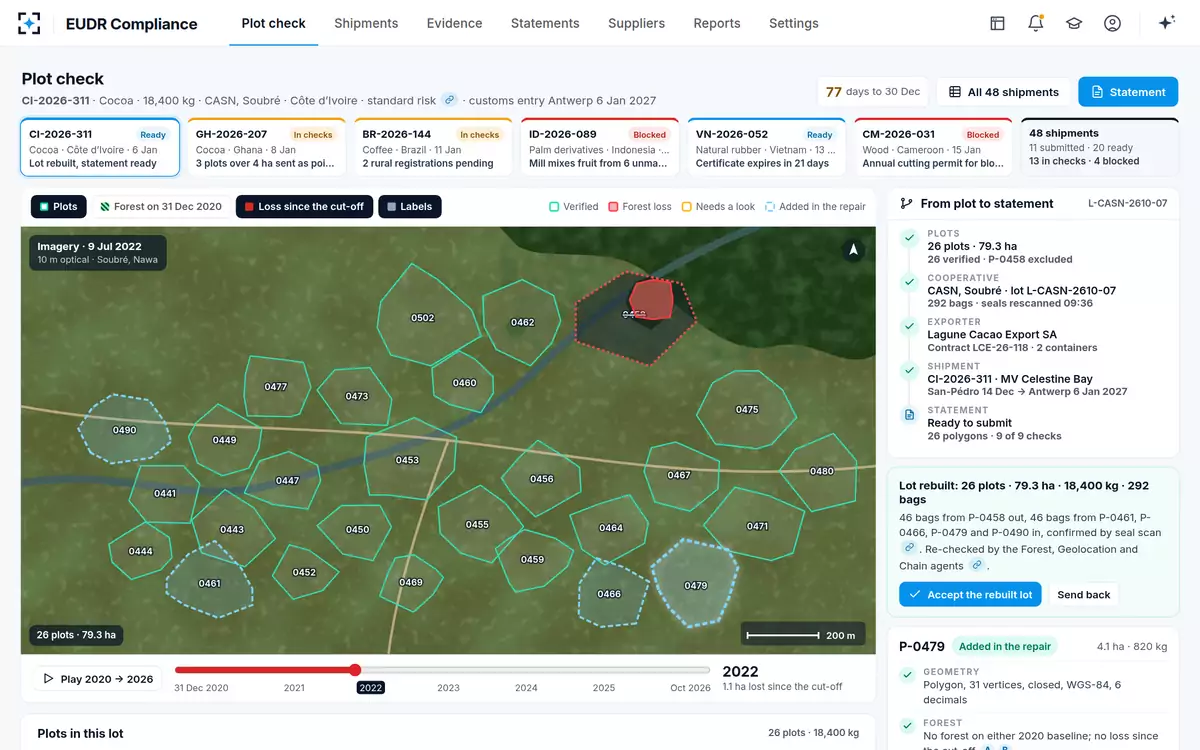Toggle the map Labels layer
This screenshot has width=1200, height=750.
tap(410, 207)
